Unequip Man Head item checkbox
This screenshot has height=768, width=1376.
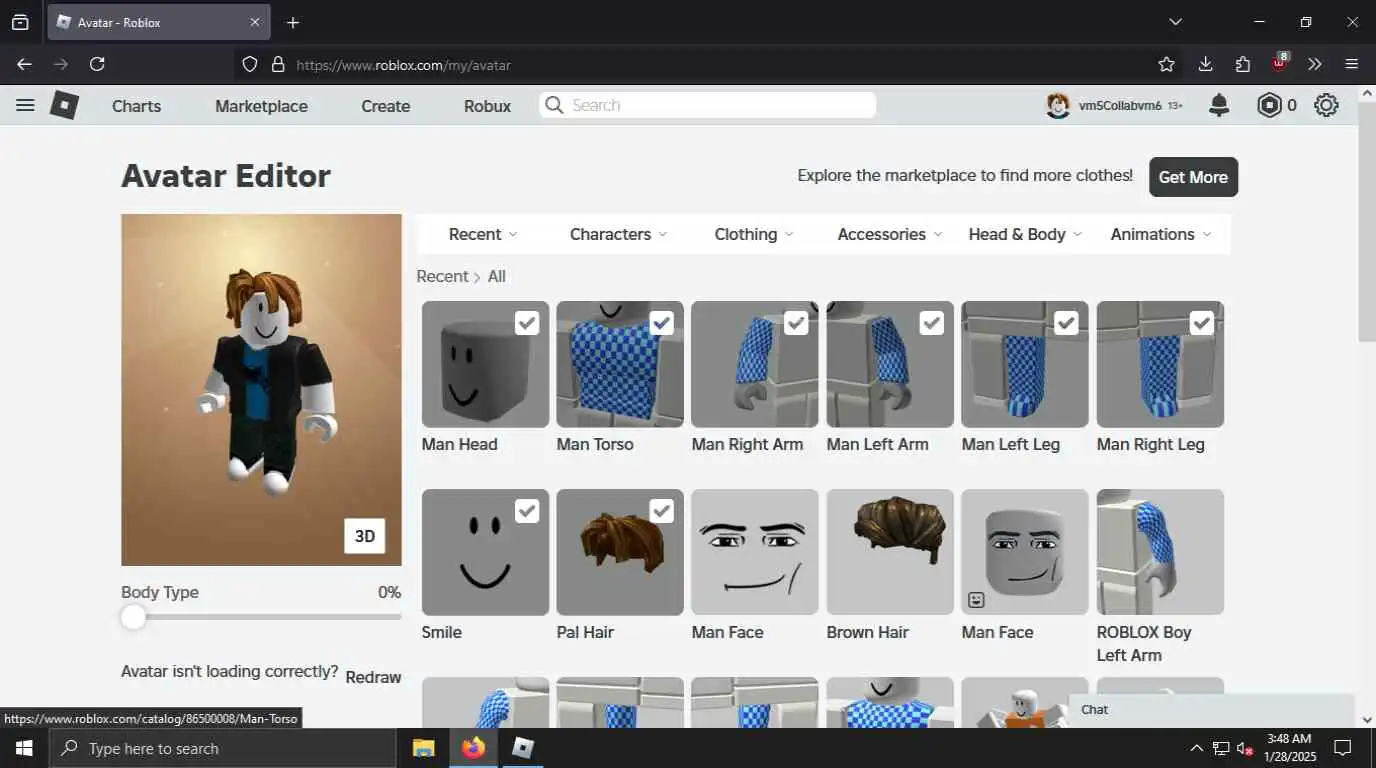pos(527,323)
